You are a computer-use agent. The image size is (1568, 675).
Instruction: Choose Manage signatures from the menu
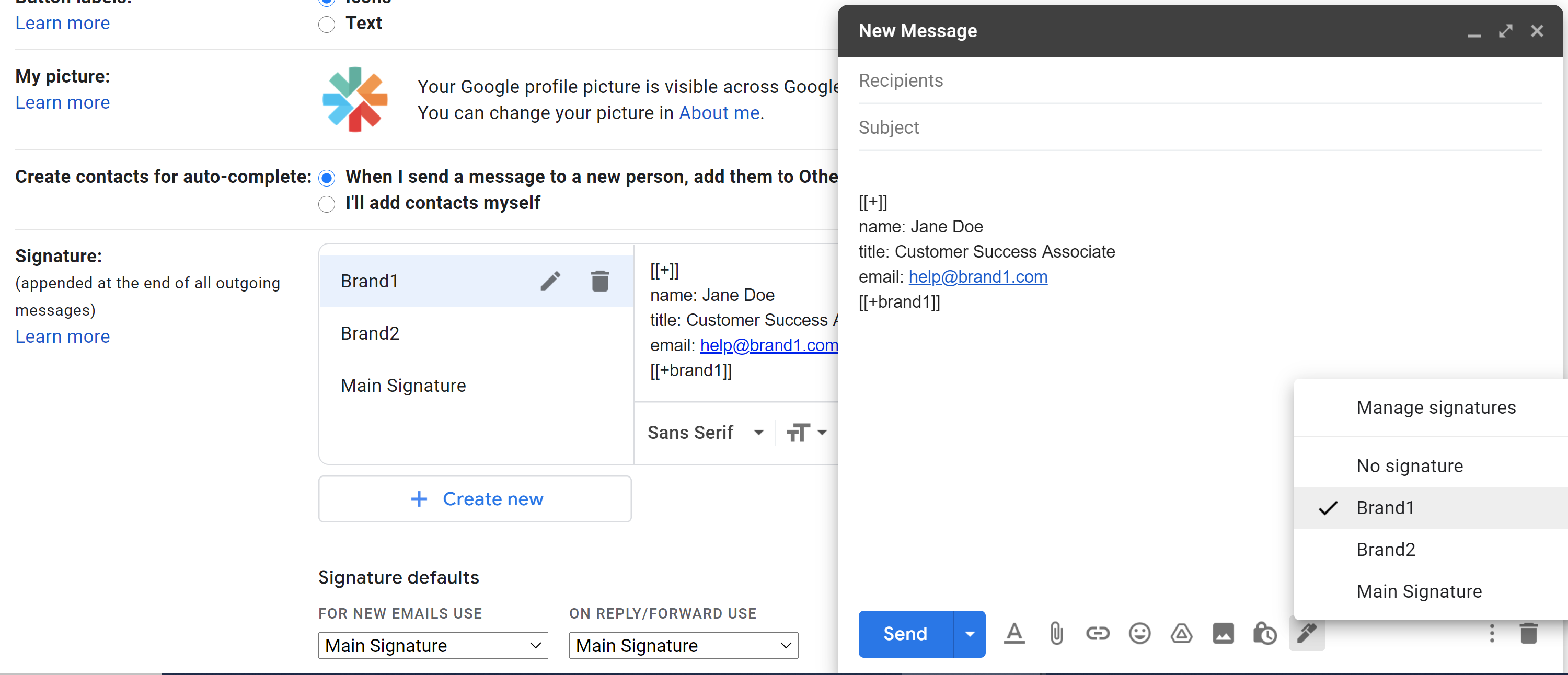tap(1431, 407)
